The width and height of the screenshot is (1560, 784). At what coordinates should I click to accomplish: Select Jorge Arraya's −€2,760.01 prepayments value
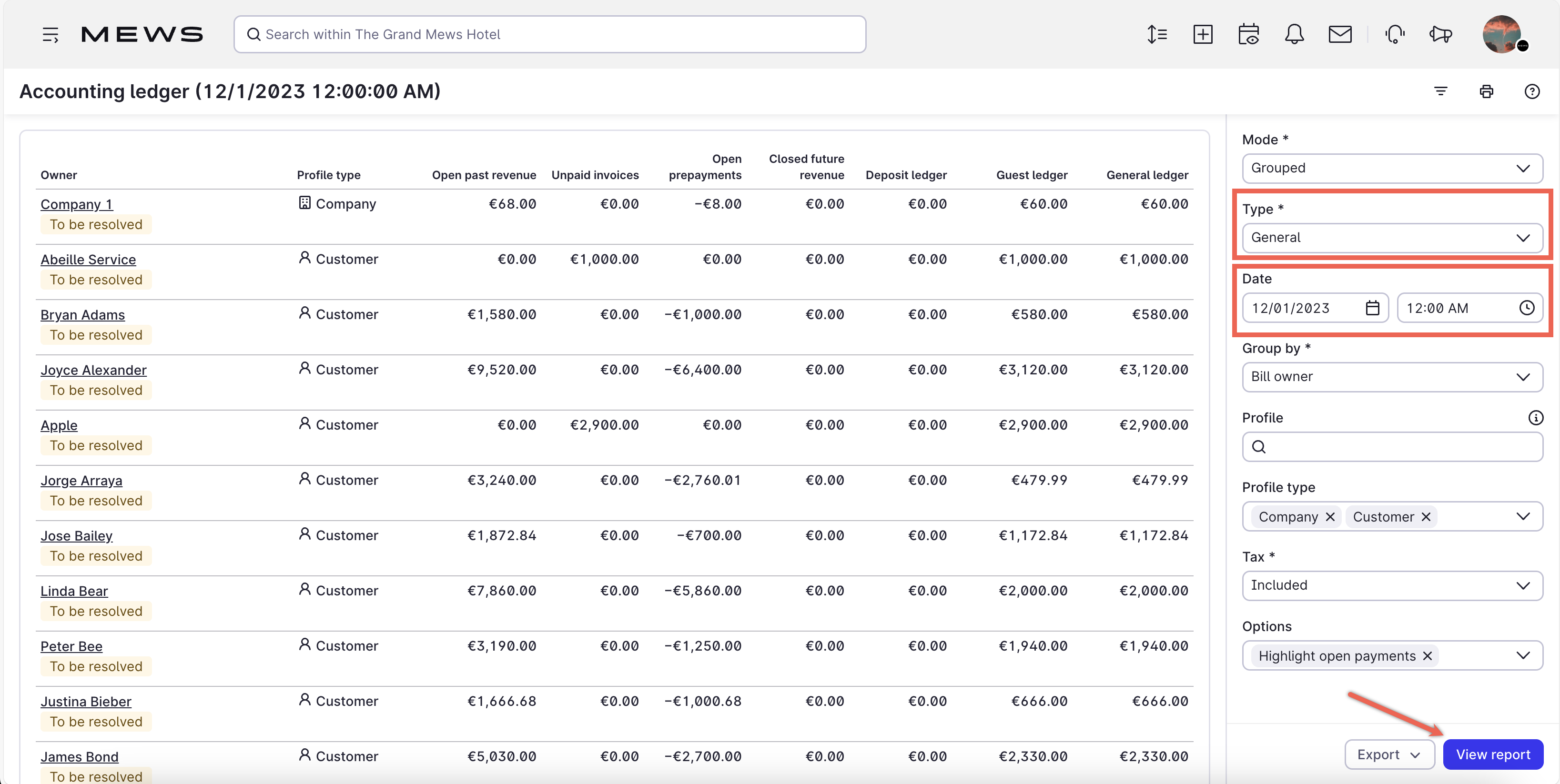coord(702,481)
